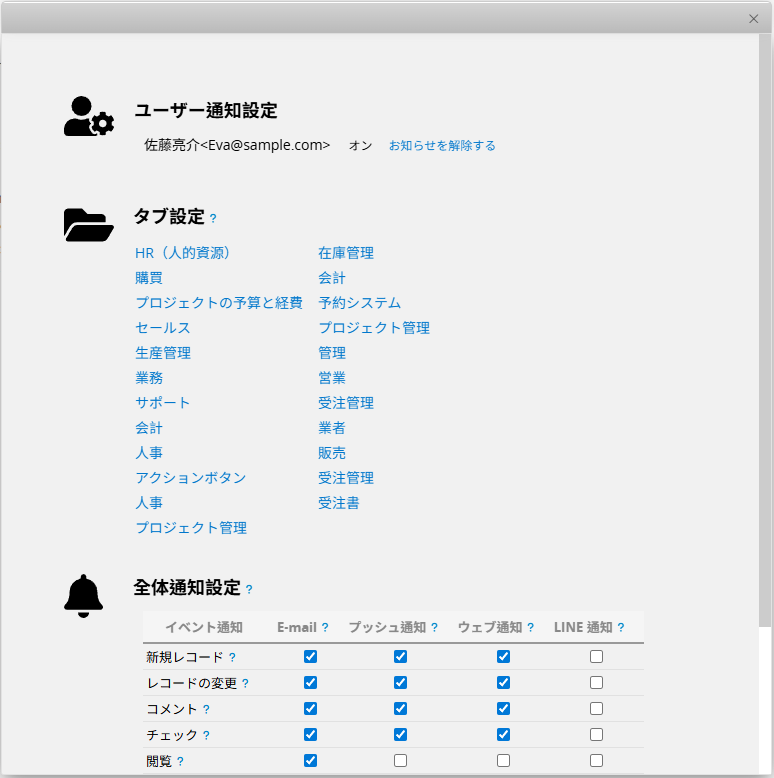Click the オン status text
Screen dimensions: 774x778
pyautogui.click(x=361, y=145)
